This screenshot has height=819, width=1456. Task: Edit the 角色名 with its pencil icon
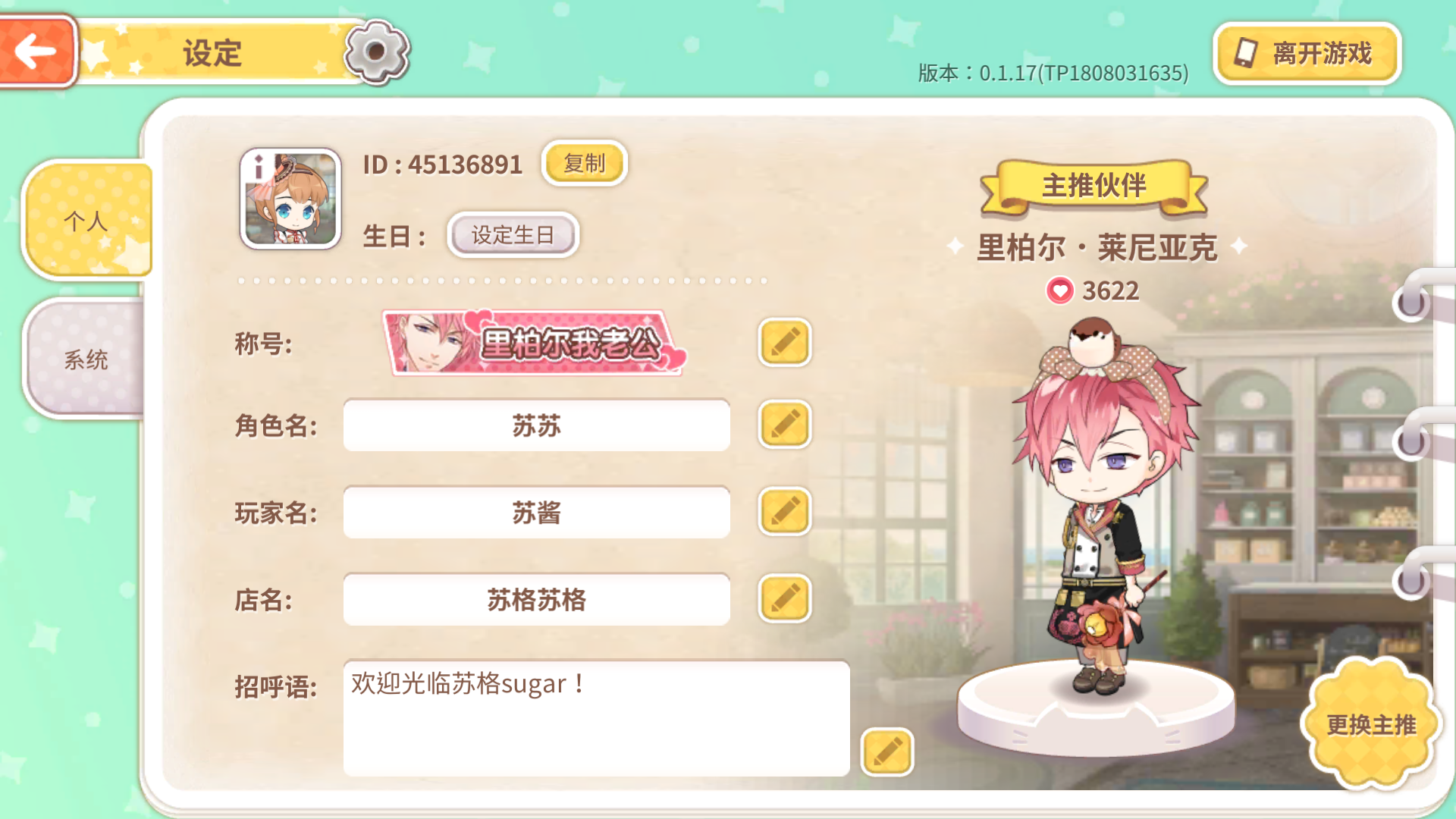(785, 425)
